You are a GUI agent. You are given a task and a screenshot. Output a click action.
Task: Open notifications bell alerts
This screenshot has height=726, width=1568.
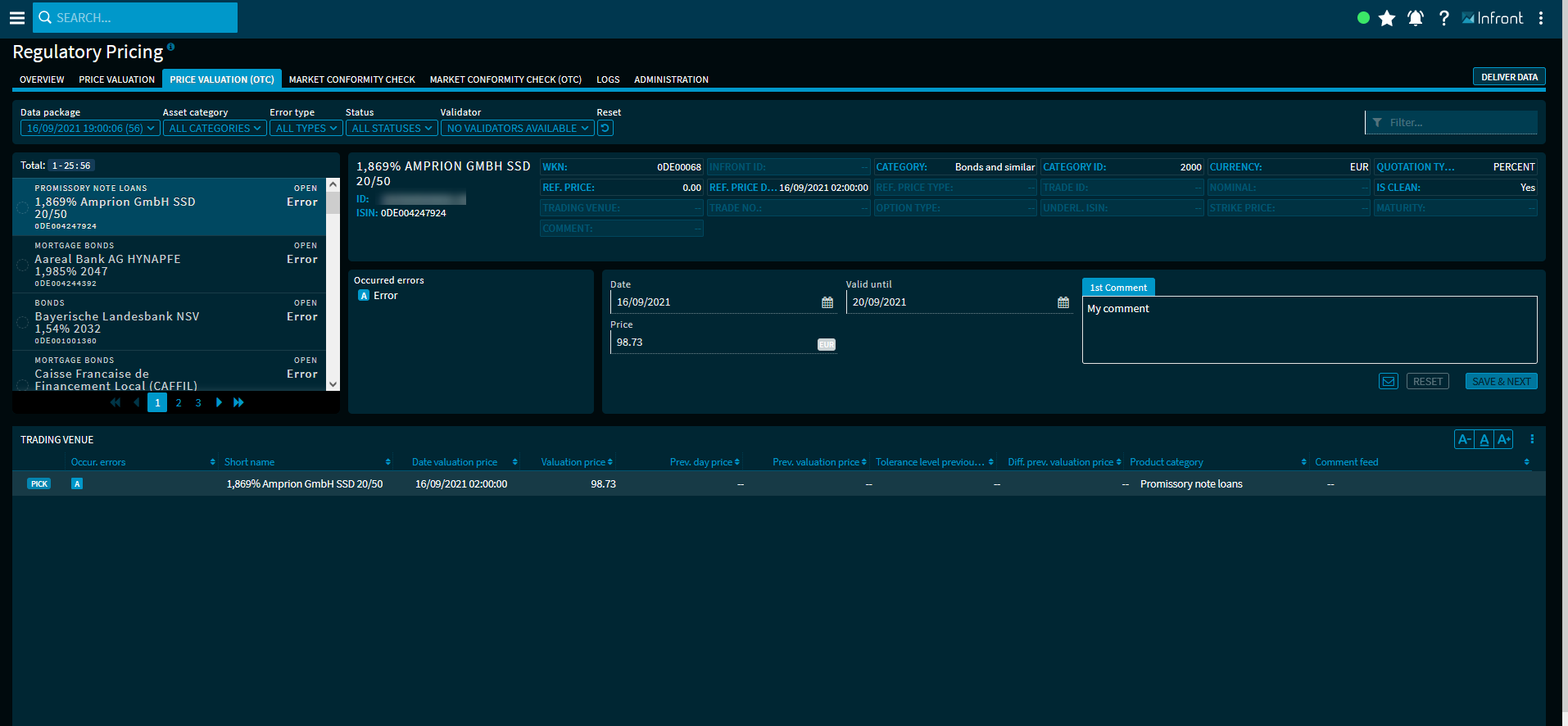coord(1416,18)
